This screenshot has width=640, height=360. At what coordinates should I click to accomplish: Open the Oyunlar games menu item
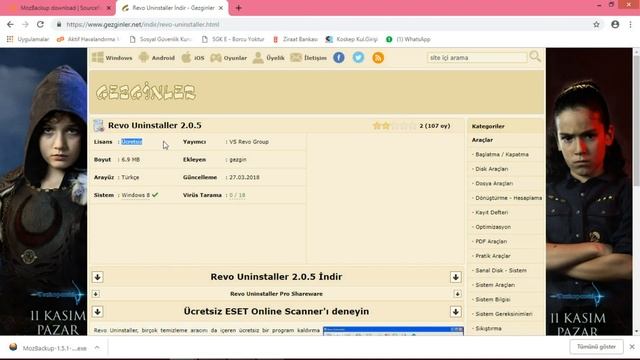[x=229, y=58]
